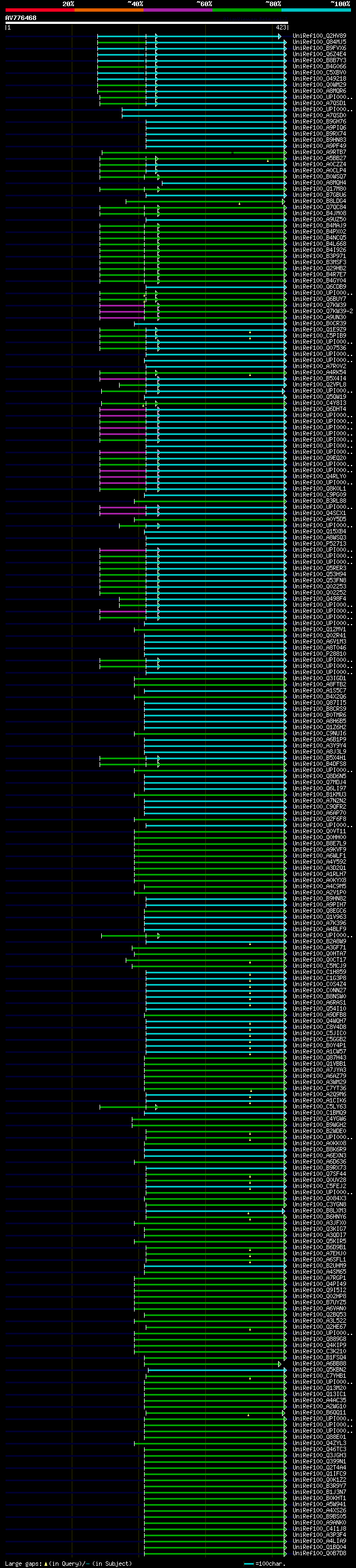The image size is (356, 1568).
Task: Select hit label UniRef100_A7QSD1
Action: click(319, 103)
